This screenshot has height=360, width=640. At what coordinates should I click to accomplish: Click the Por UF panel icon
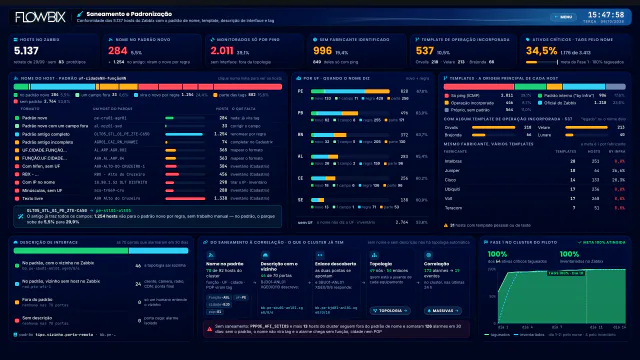click(298, 78)
